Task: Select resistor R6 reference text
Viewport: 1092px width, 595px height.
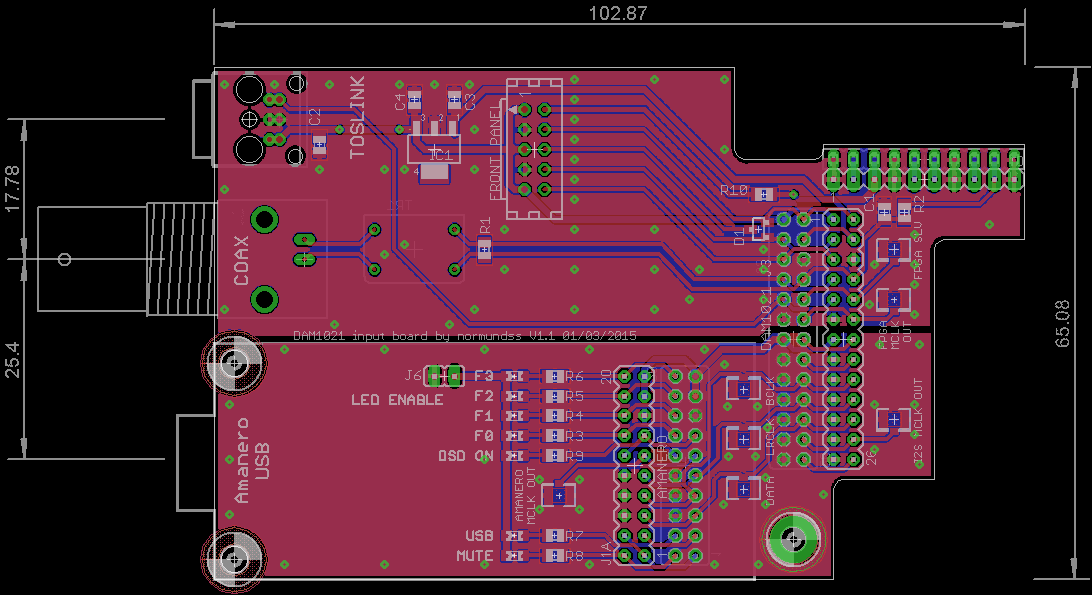Action: (x=575, y=376)
